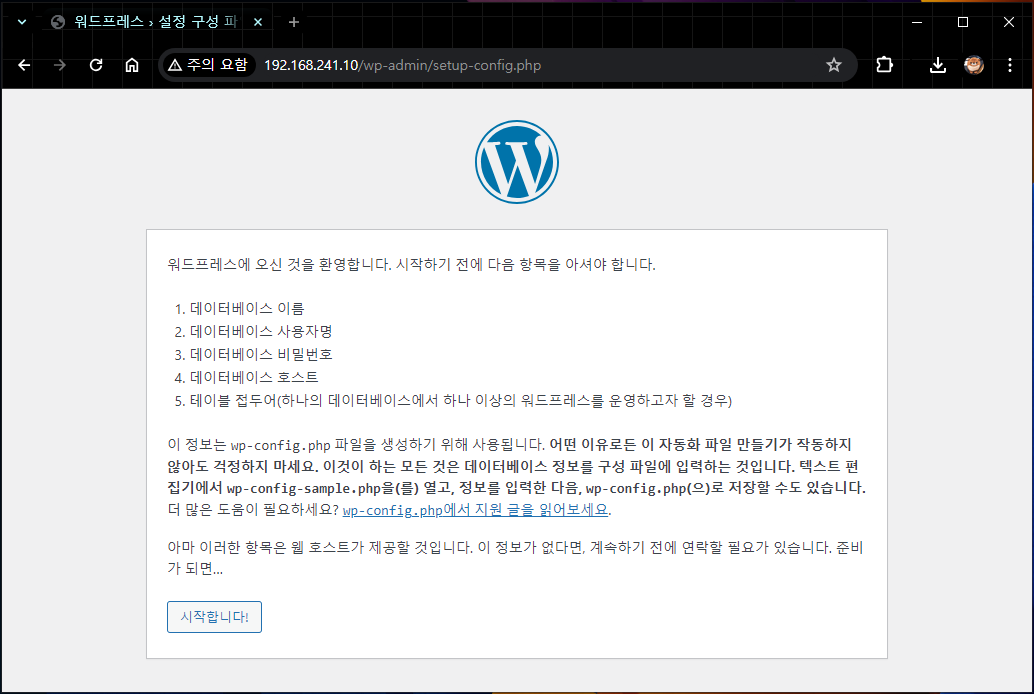The width and height of the screenshot is (1034, 694).
Task: Click the 시작합니다! button
Action: (214, 617)
